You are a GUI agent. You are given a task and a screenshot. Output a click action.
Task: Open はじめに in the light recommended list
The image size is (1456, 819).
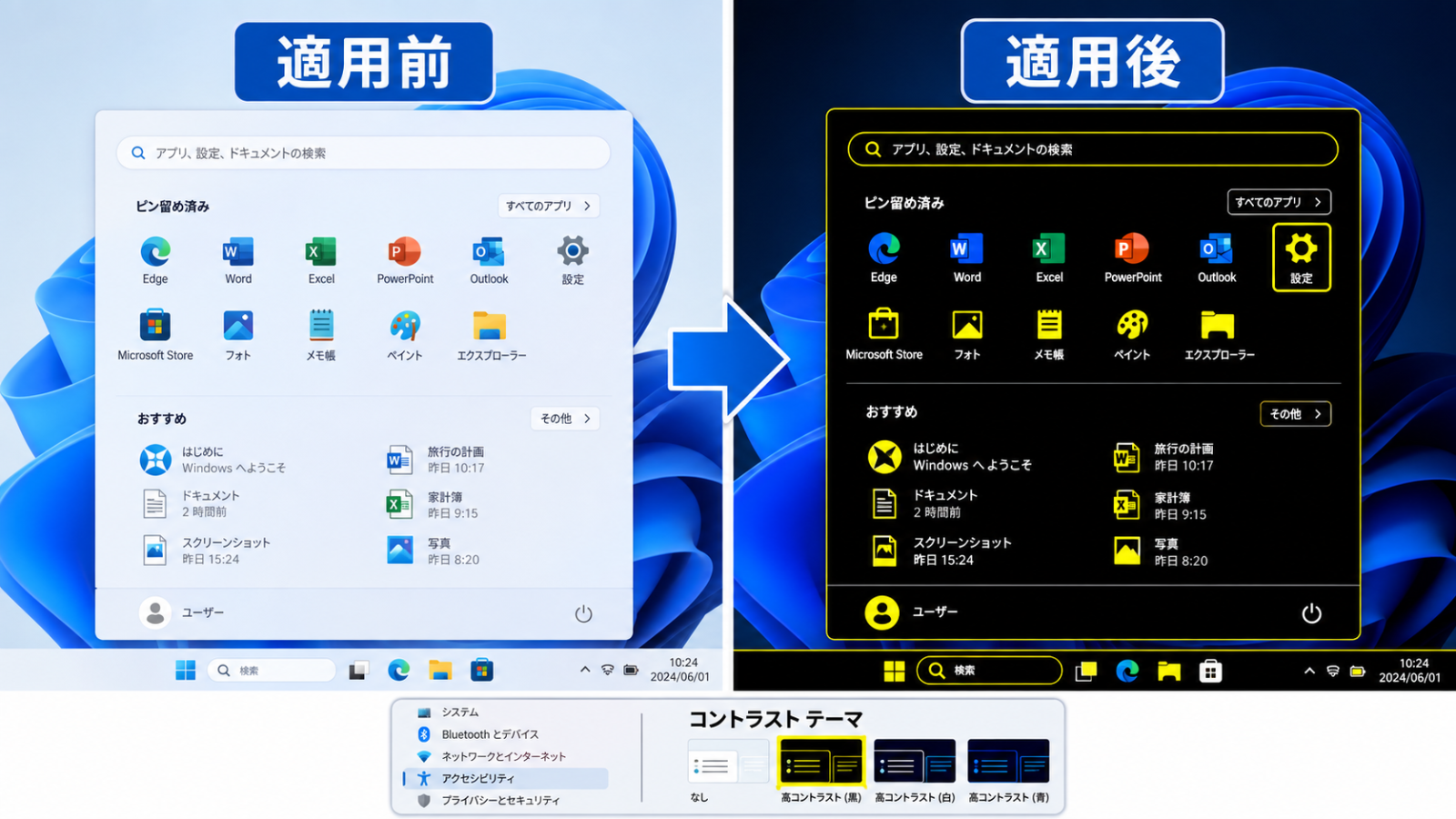click(214, 460)
